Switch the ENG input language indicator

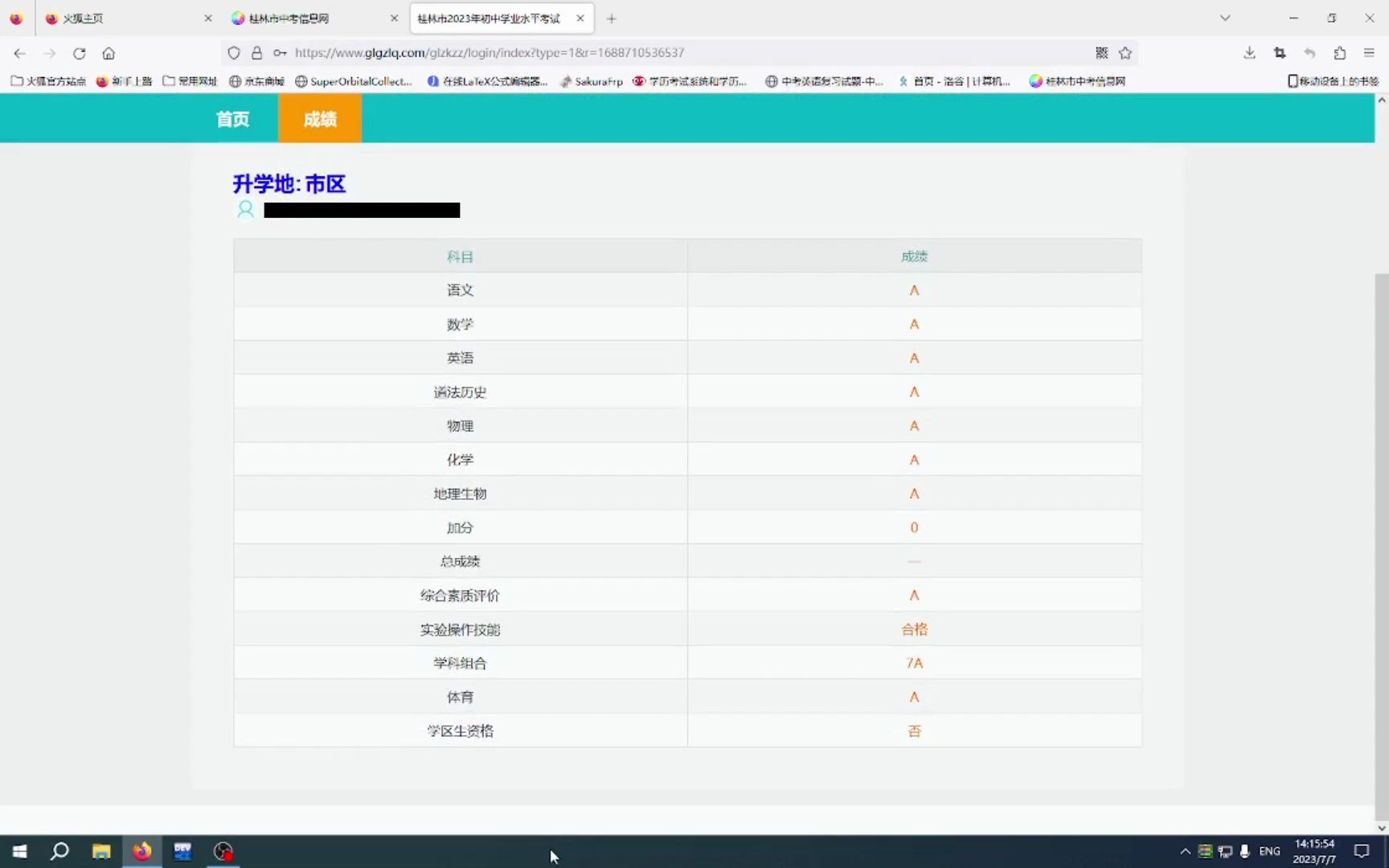pos(1270,851)
